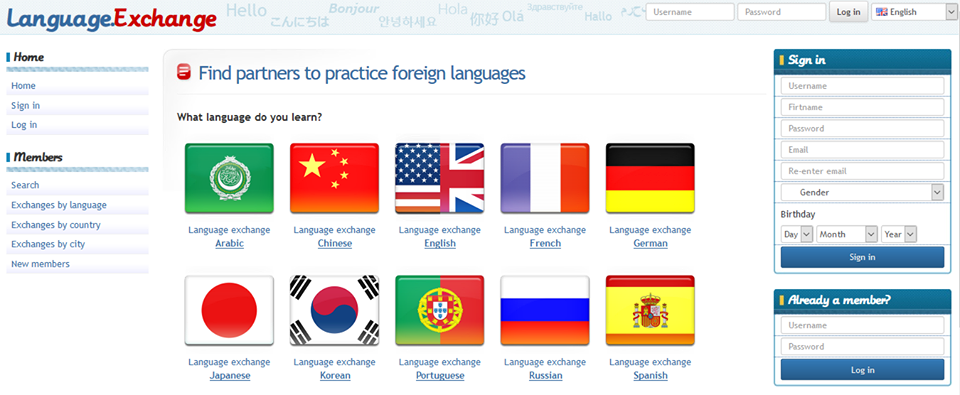Click Password field under Already a member
The height and width of the screenshot is (395, 960).
pos(862,347)
